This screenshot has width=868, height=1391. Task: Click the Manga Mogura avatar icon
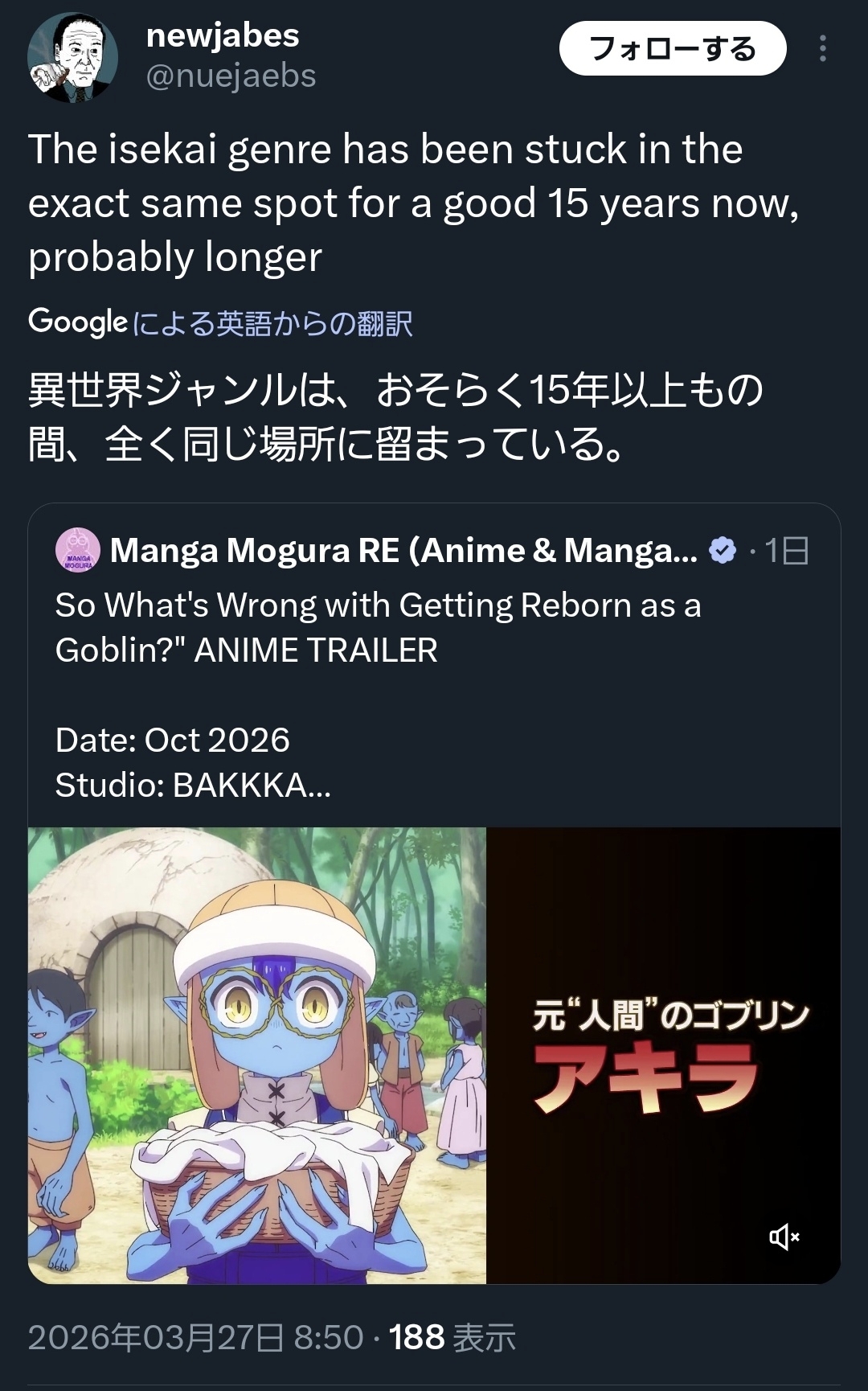point(77,551)
